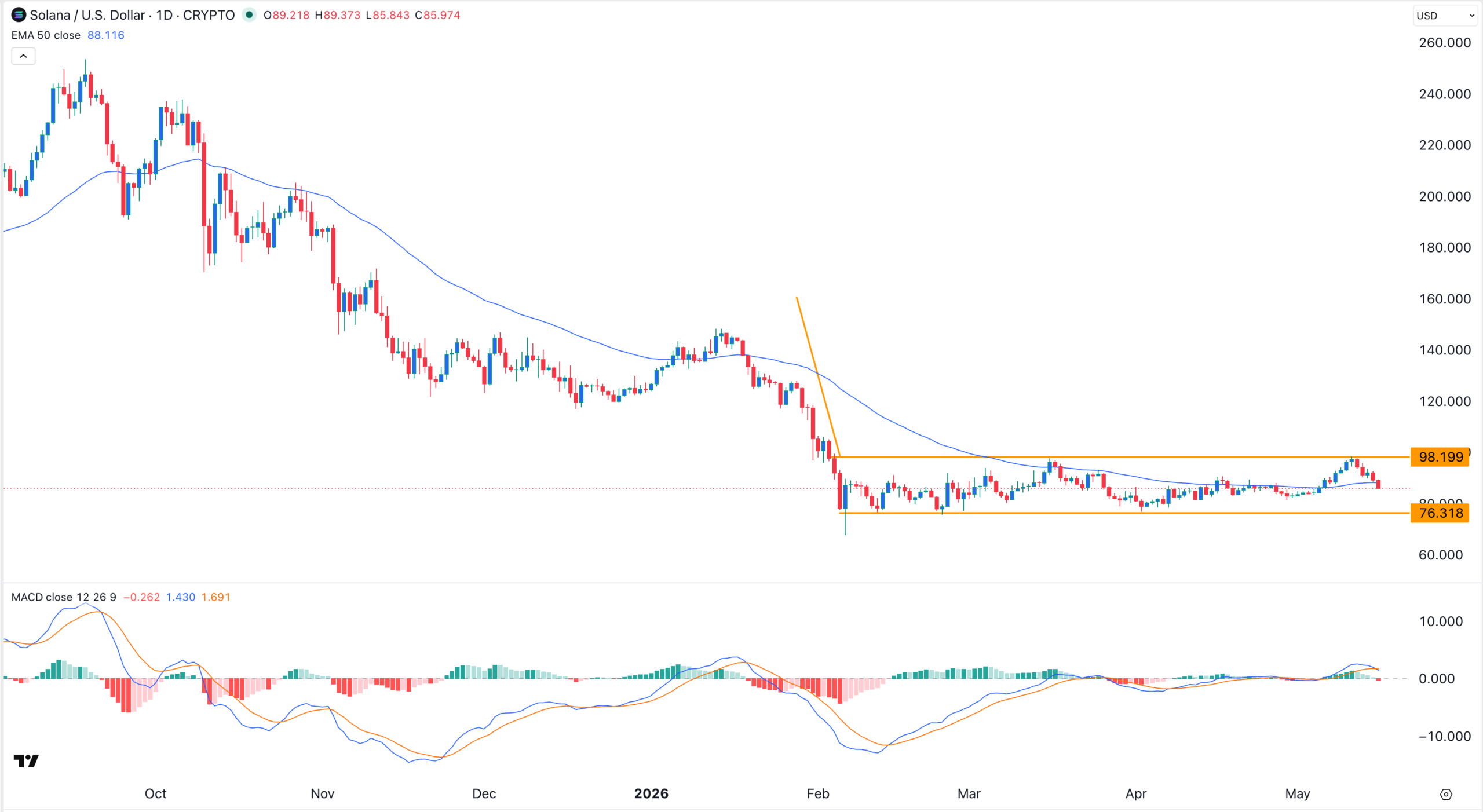Open the USD currency dropdown
1483x812 pixels.
click(1445, 16)
